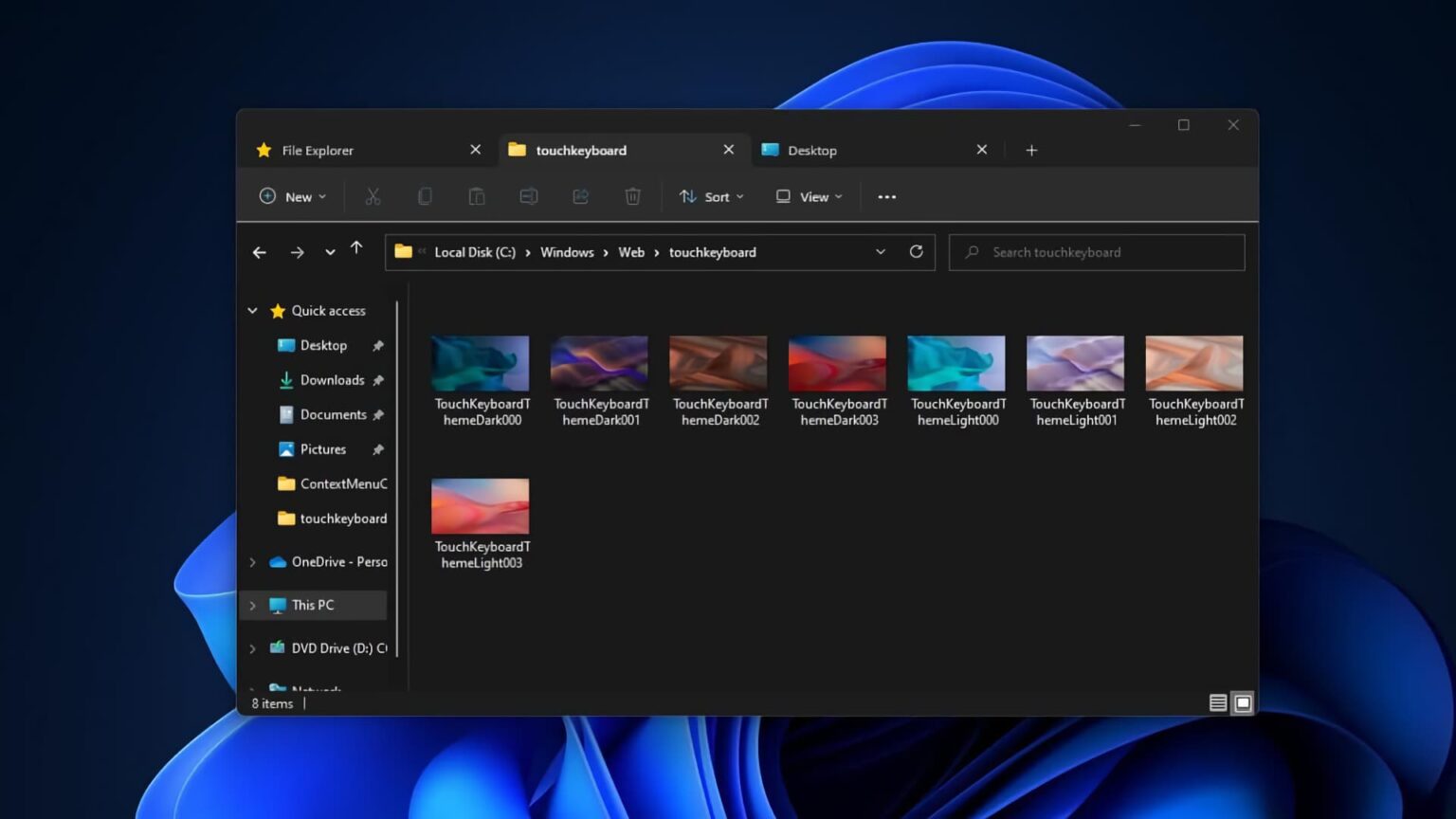The width and height of the screenshot is (1456, 819).
Task: Switch to the Desktop tab
Action: pos(813,150)
